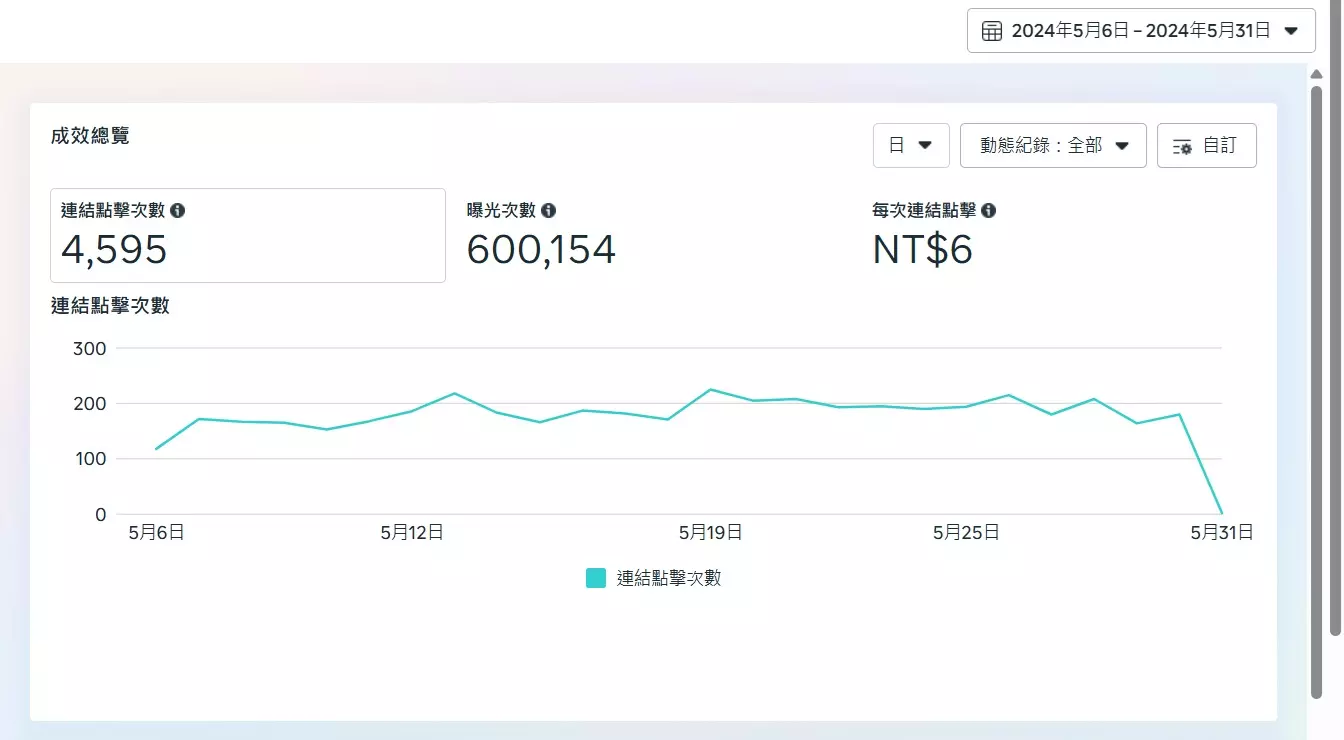Screen dimensions: 1344x740
Task: Click info icon beside 連結點擊次數
Action: 178,211
